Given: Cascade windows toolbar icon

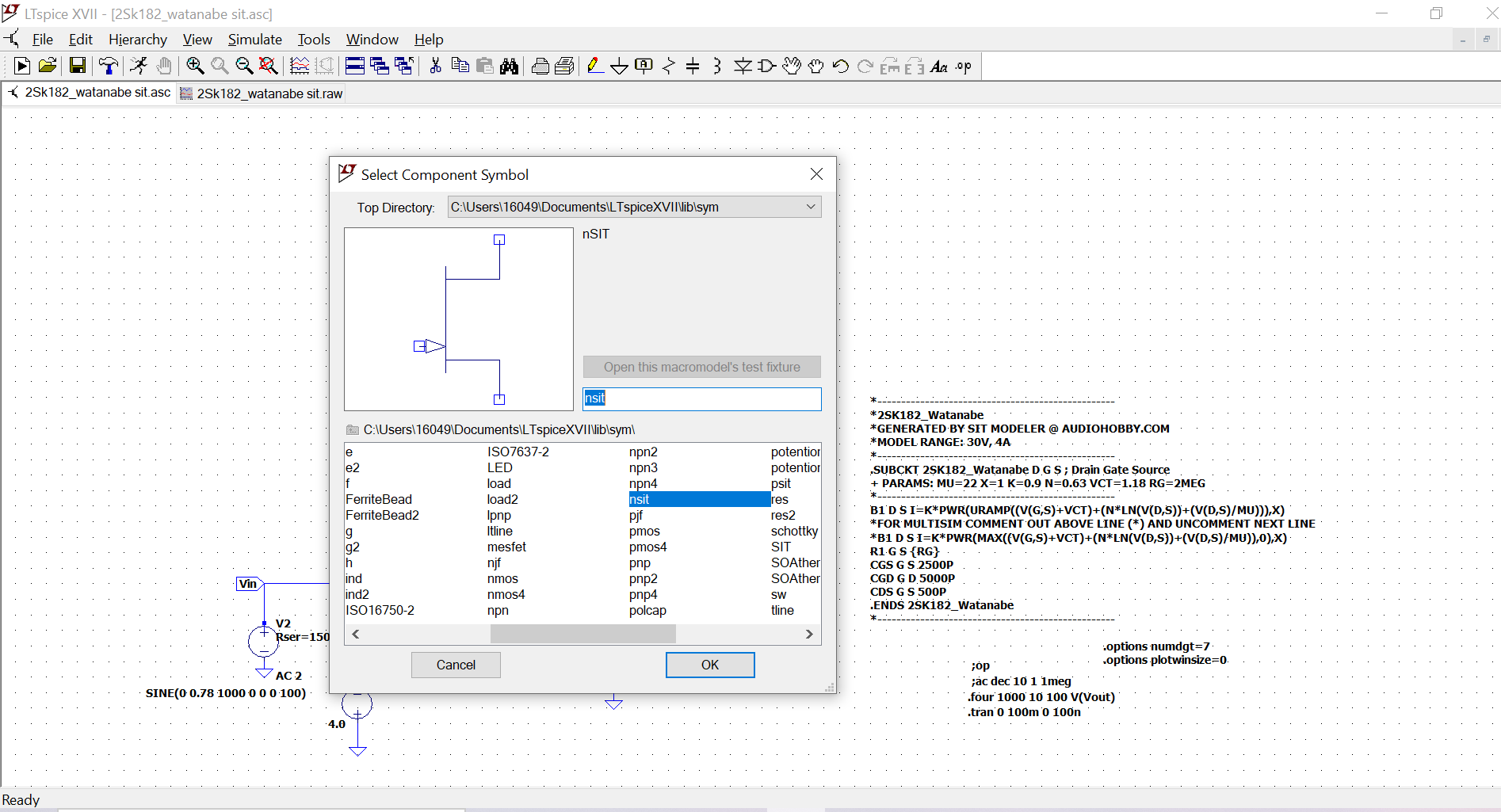Looking at the screenshot, I should coord(380,67).
